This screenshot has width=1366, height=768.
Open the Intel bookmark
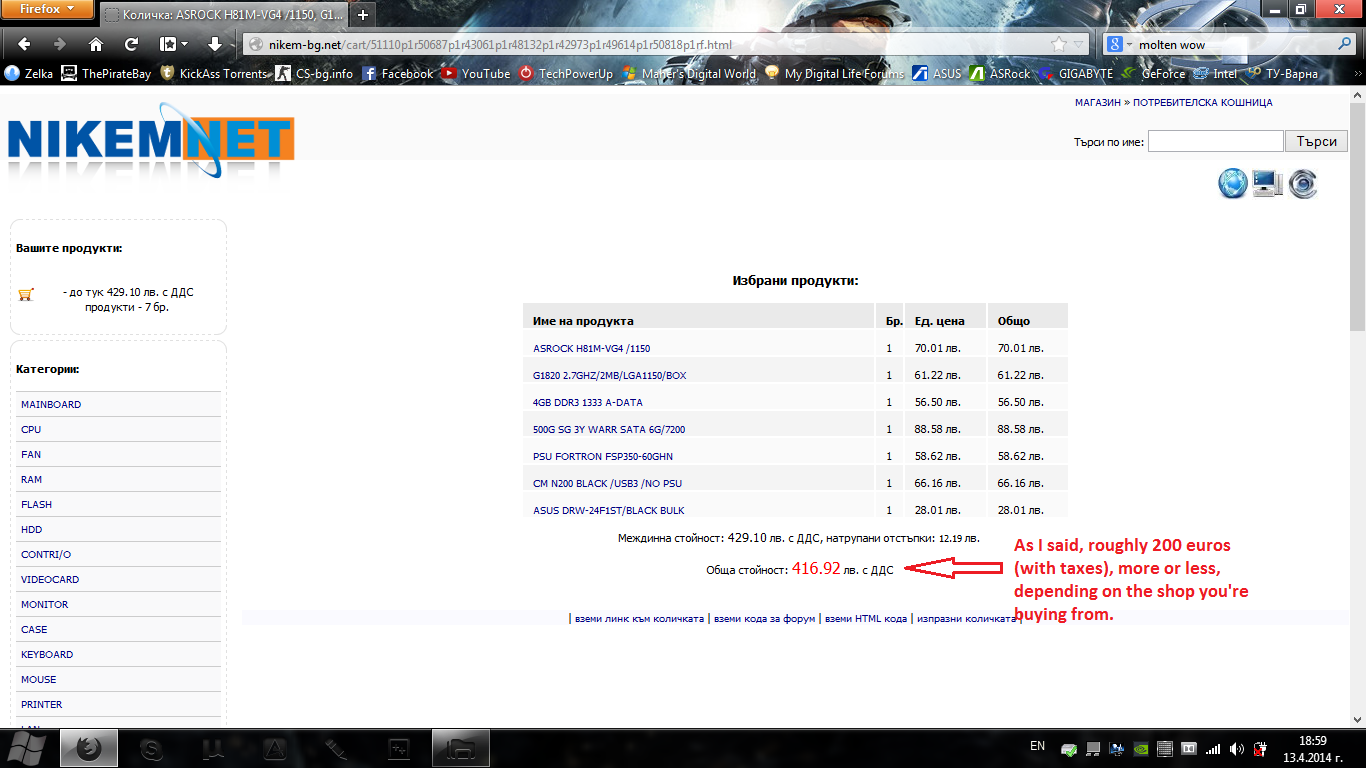[1215, 73]
